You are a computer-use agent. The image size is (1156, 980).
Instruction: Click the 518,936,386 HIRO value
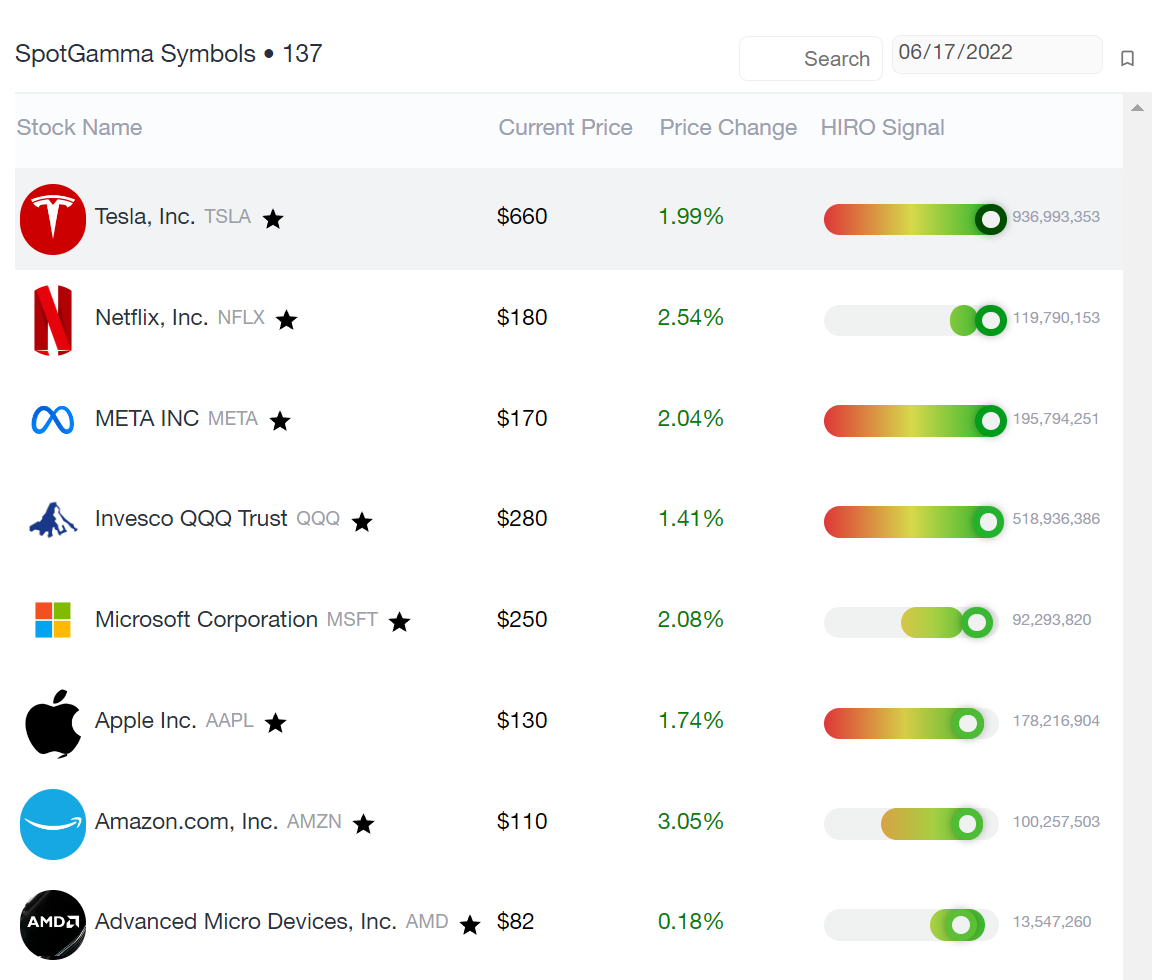click(1056, 519)
